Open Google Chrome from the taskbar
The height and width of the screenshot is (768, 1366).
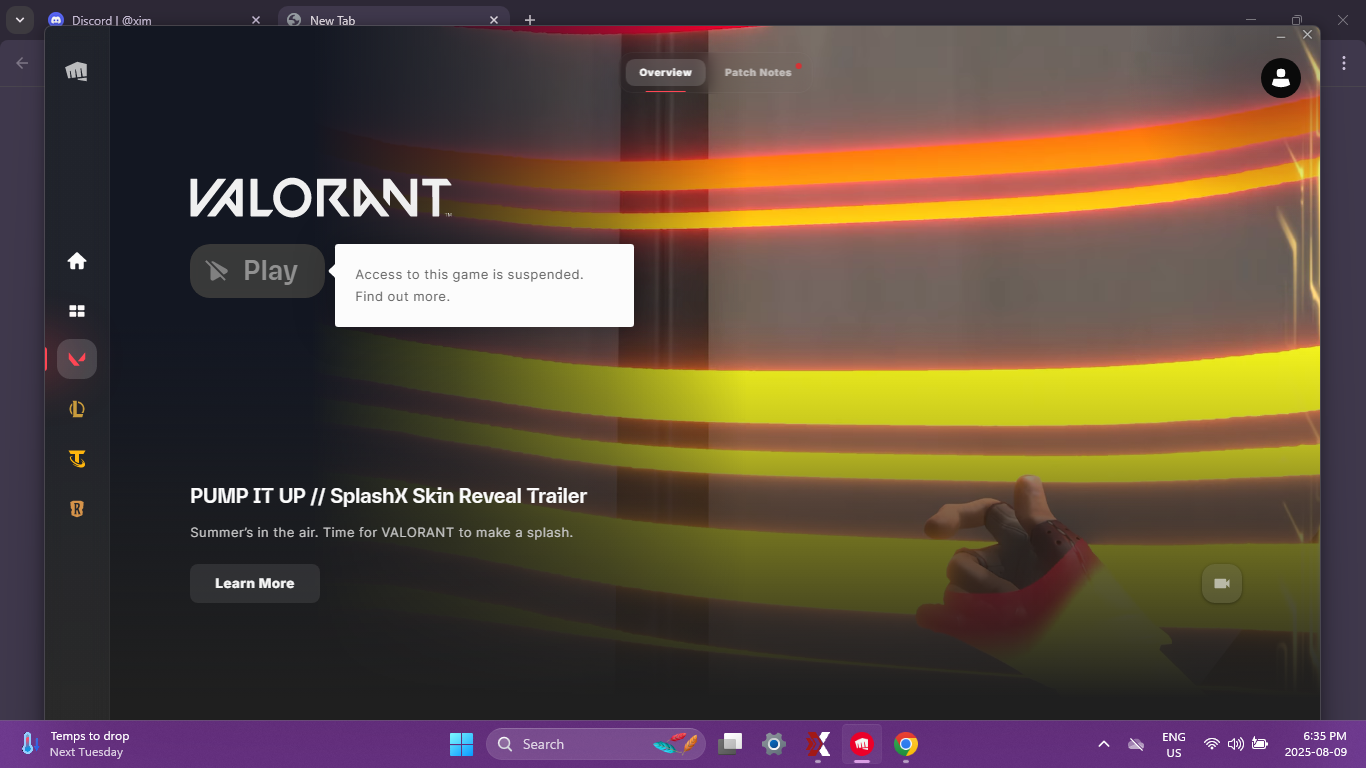906,744
